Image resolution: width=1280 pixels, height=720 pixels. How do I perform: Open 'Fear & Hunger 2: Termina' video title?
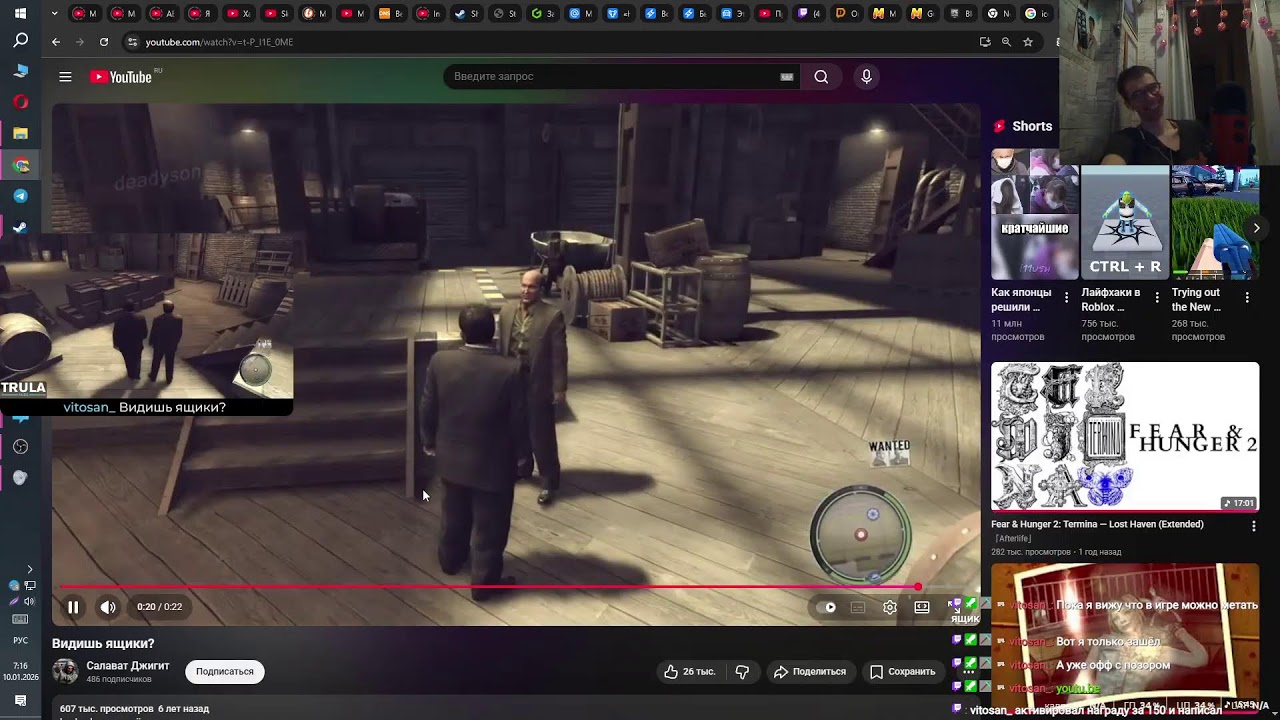click(1097, 524)
